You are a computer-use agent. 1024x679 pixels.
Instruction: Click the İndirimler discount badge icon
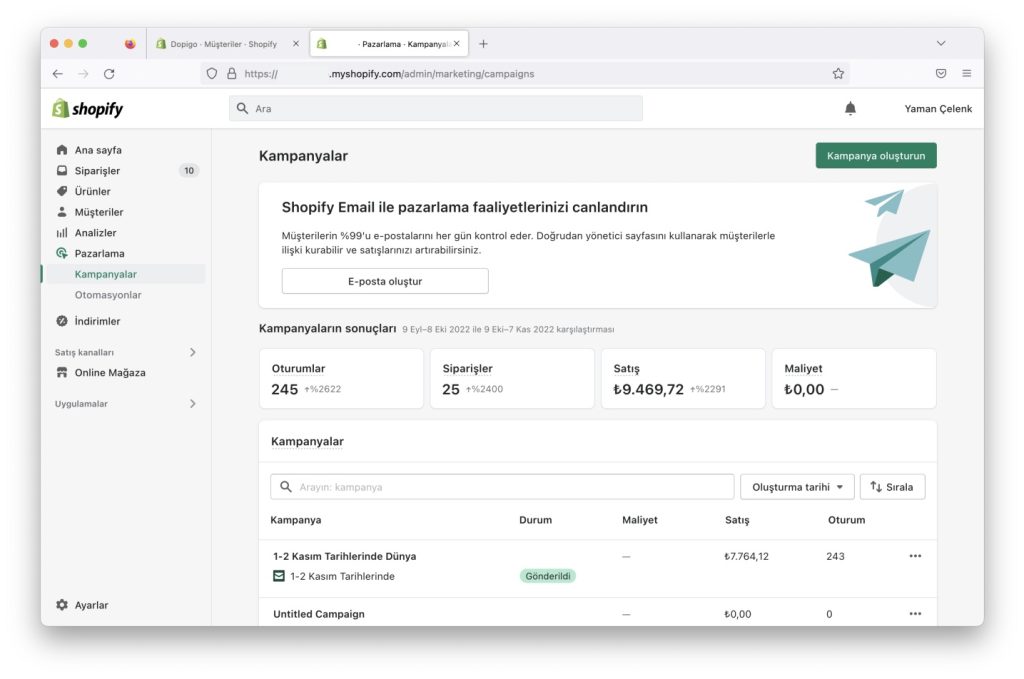62,321
